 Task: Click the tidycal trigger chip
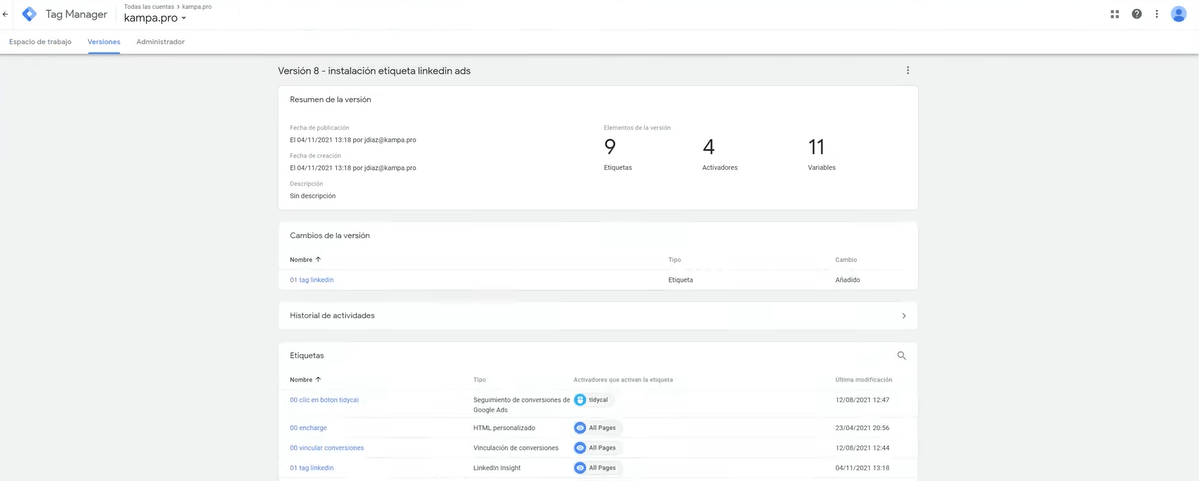click(x=593, y=400)
